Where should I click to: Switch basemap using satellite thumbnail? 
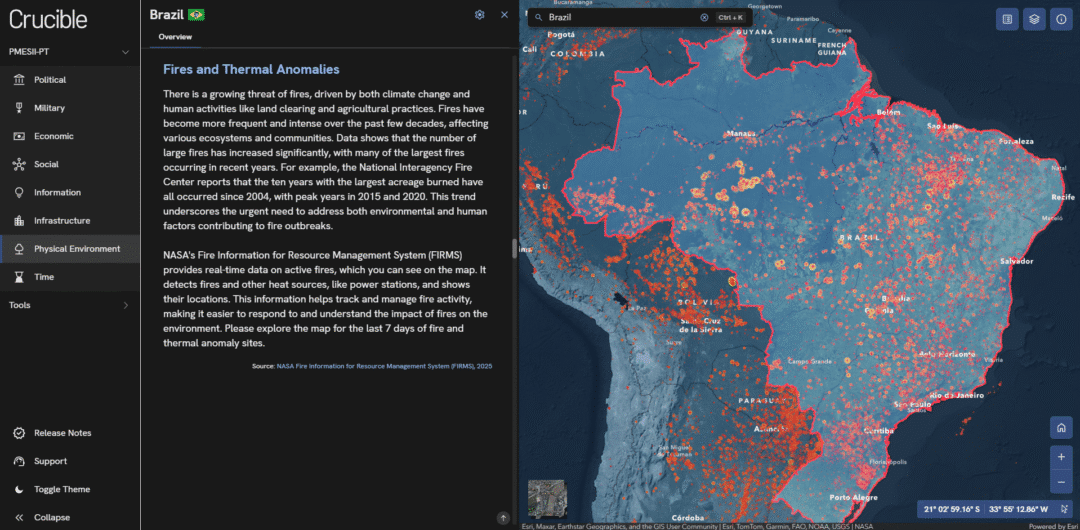tap(546, 498)
